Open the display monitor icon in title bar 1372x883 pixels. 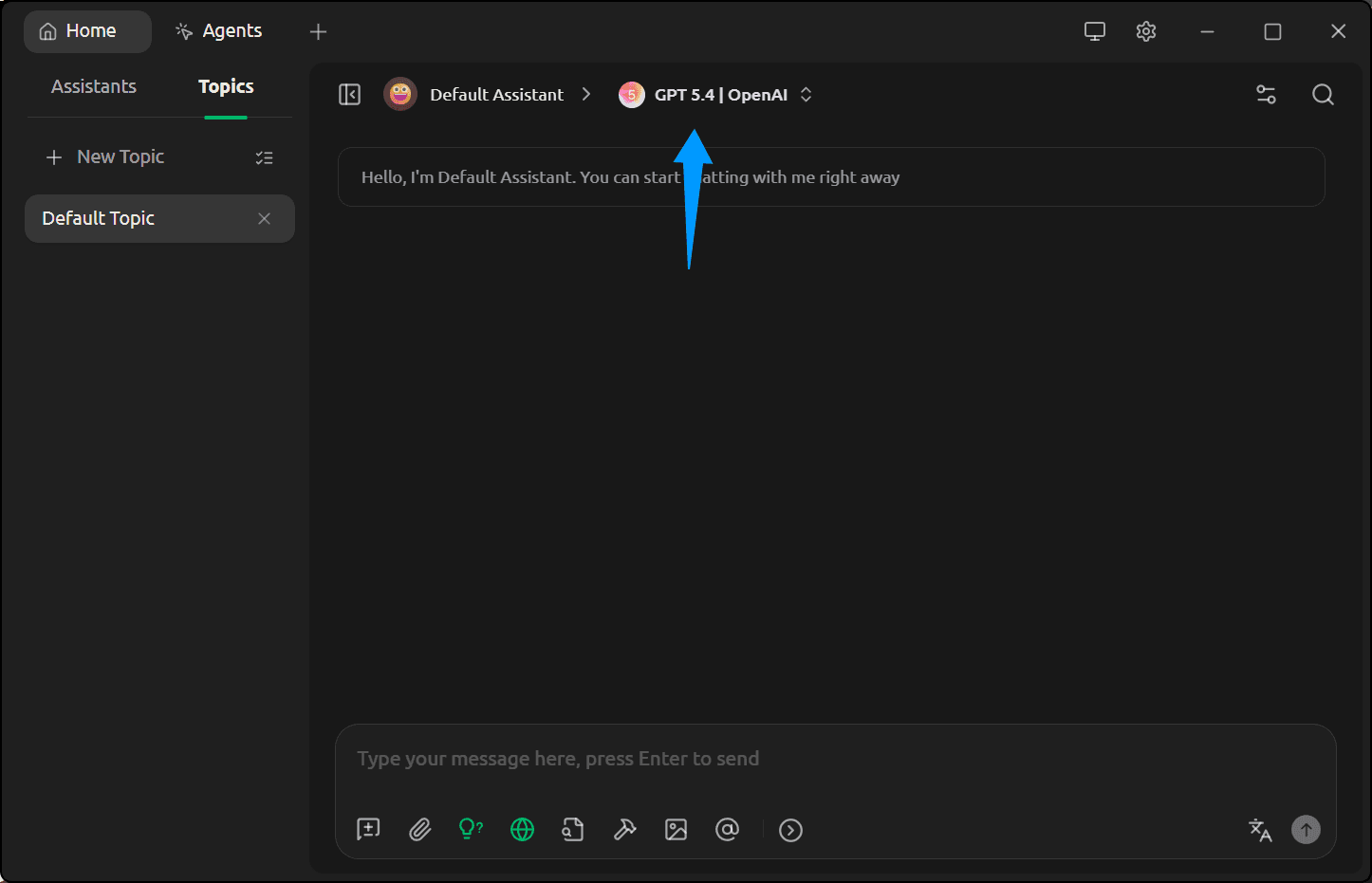tap(1095, 31)
